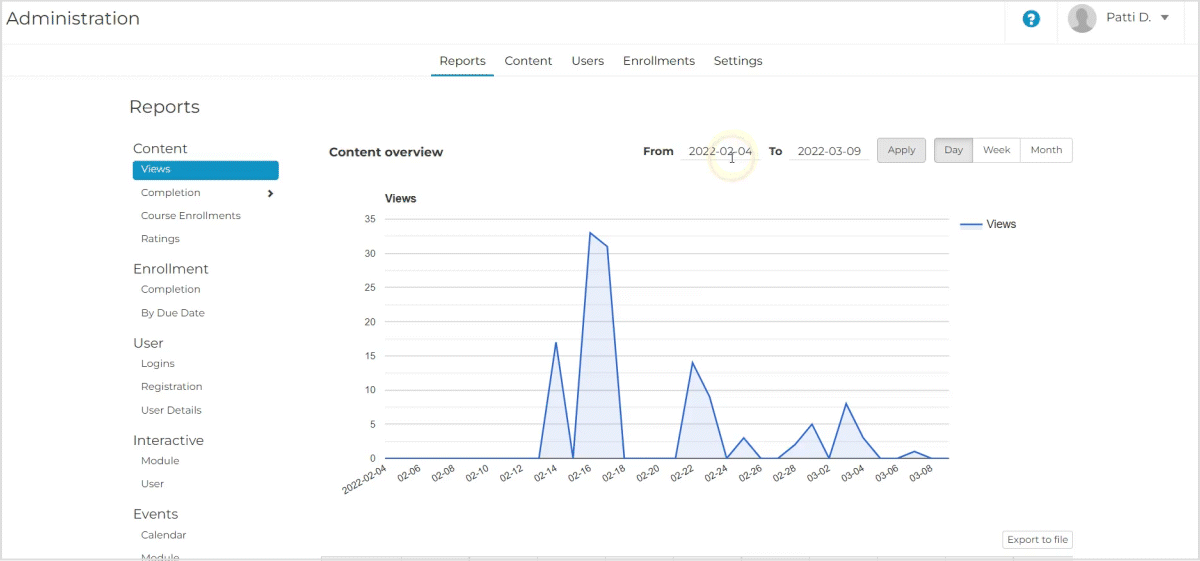This screenshot has width=1200, height=561.
Task: Go to the Enrollments tab
Action: pos(658,61)
